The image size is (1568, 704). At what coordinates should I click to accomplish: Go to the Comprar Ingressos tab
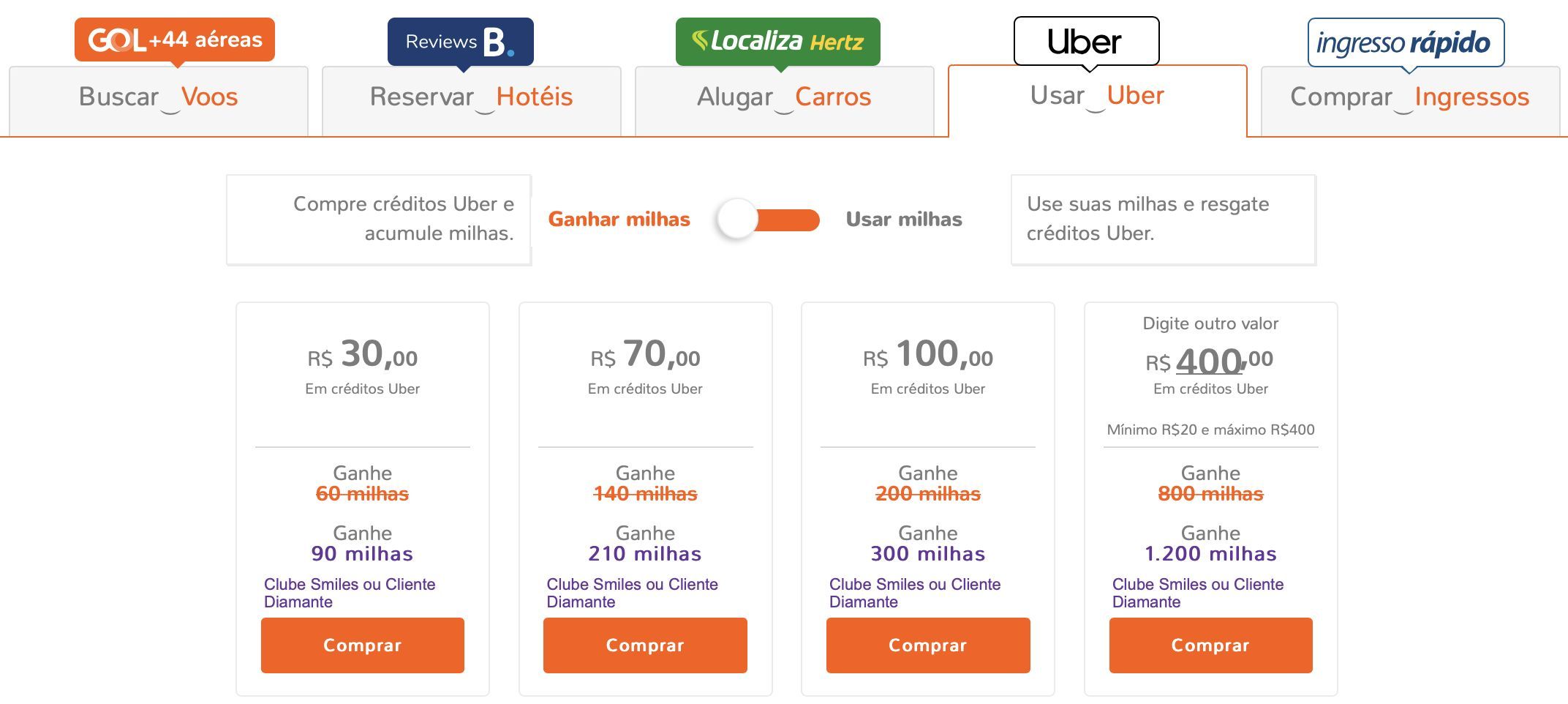pyautogui.click(x=1411, y=100)
